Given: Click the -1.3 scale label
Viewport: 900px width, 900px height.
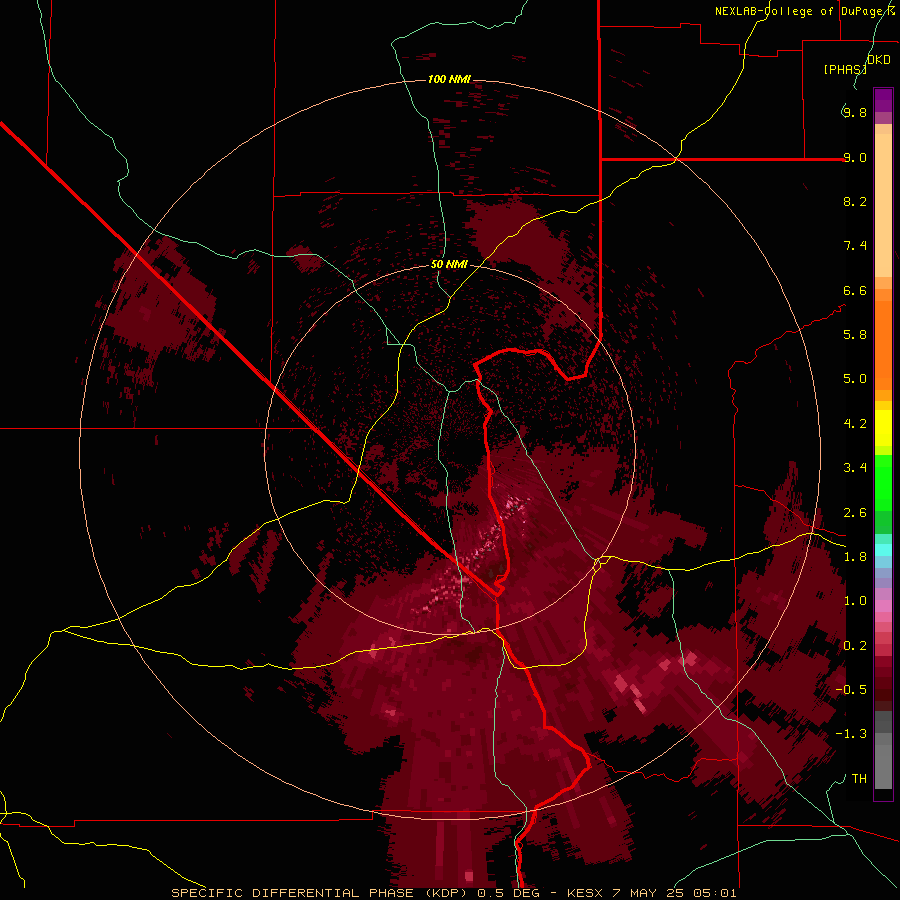Looking at the screenshot, I should click(851, 734).
